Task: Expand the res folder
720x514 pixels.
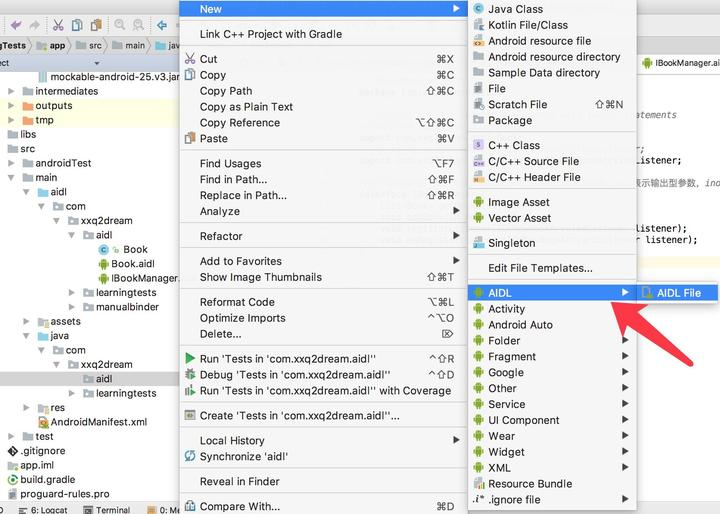Action: (26, 408)
